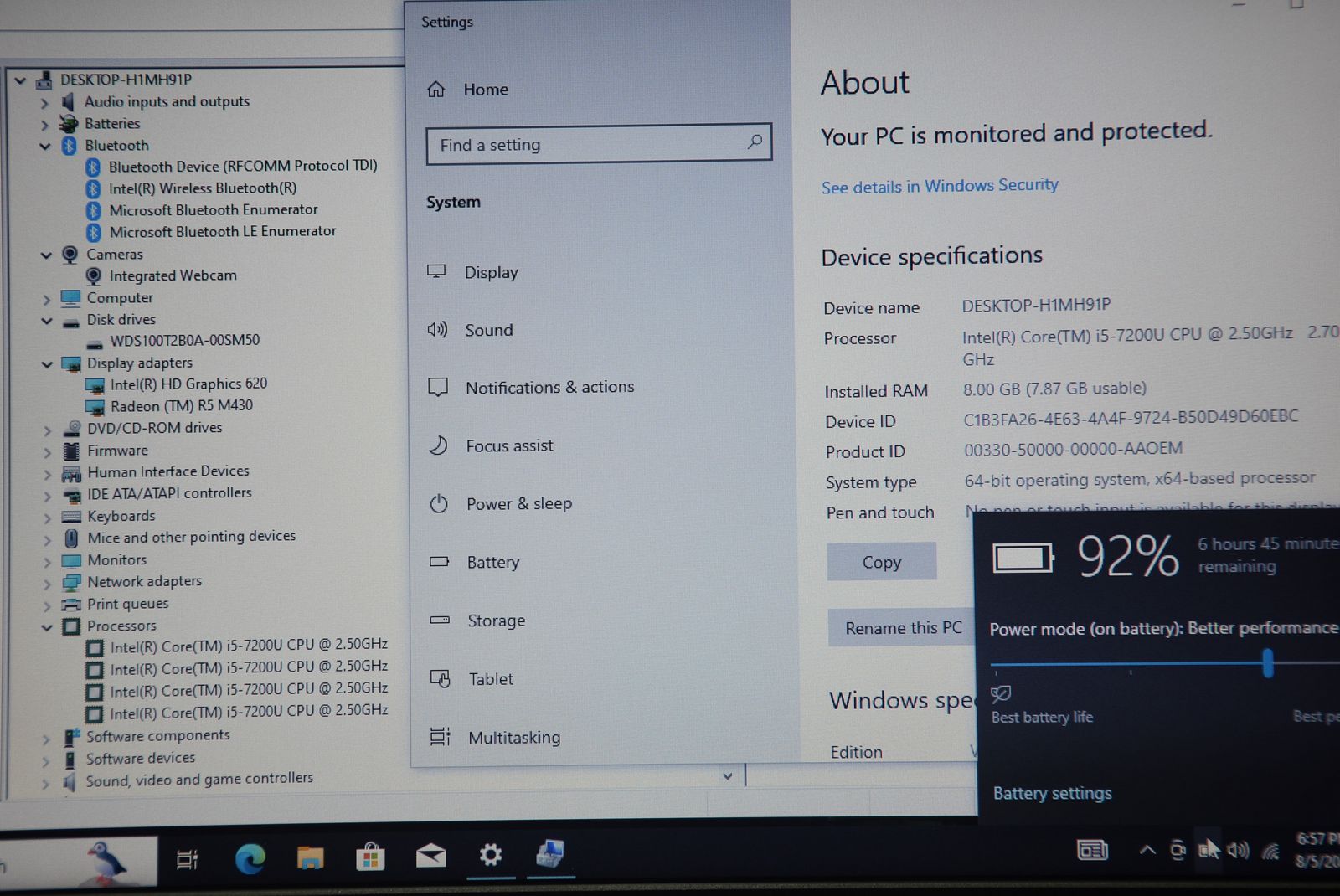Show hidden system tray icons
Viewport: 1340px width, 896px height.
pos(1147,851)
